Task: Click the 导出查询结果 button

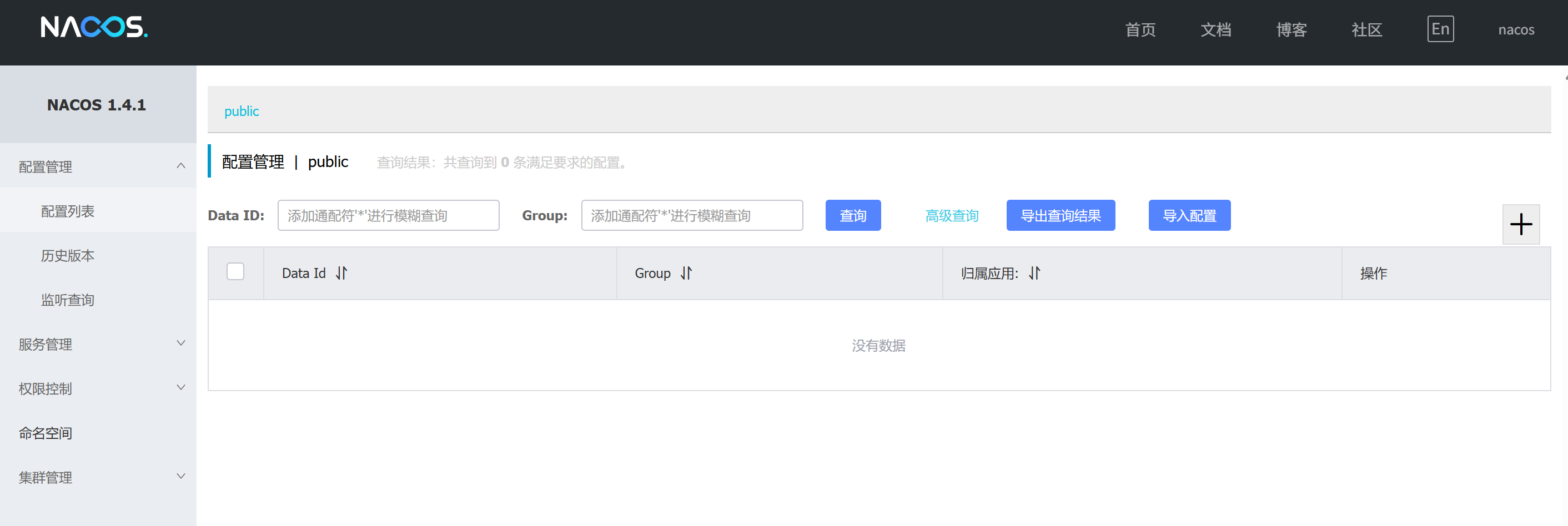Action: tap(1061, 215)
